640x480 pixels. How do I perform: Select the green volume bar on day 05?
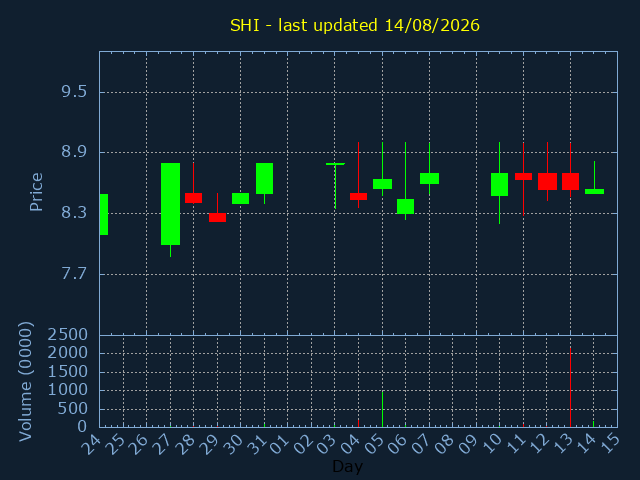pos(382,409)
